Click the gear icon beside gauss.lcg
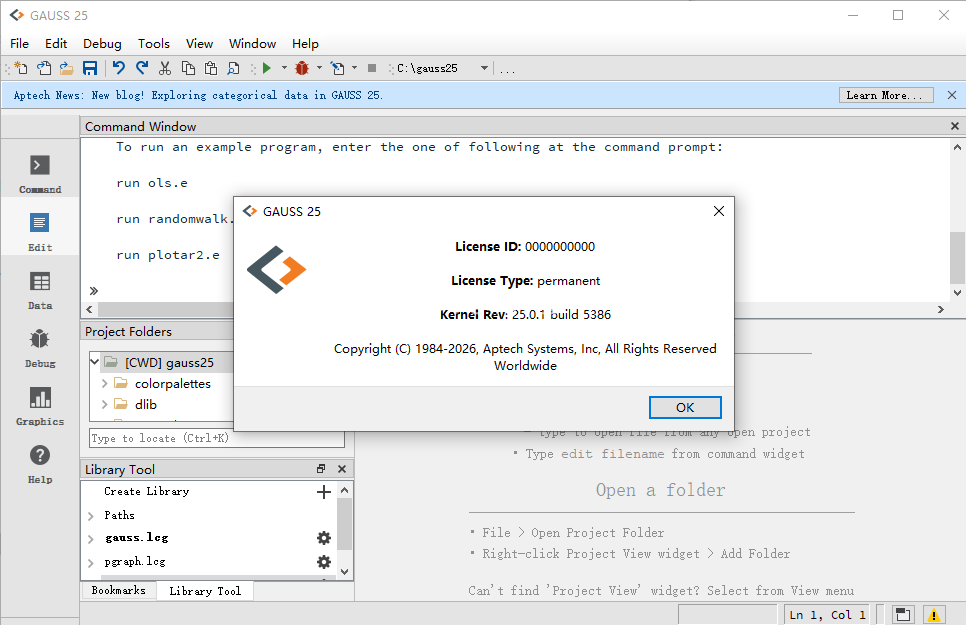The image size is (966, 625). coord(324,538)
